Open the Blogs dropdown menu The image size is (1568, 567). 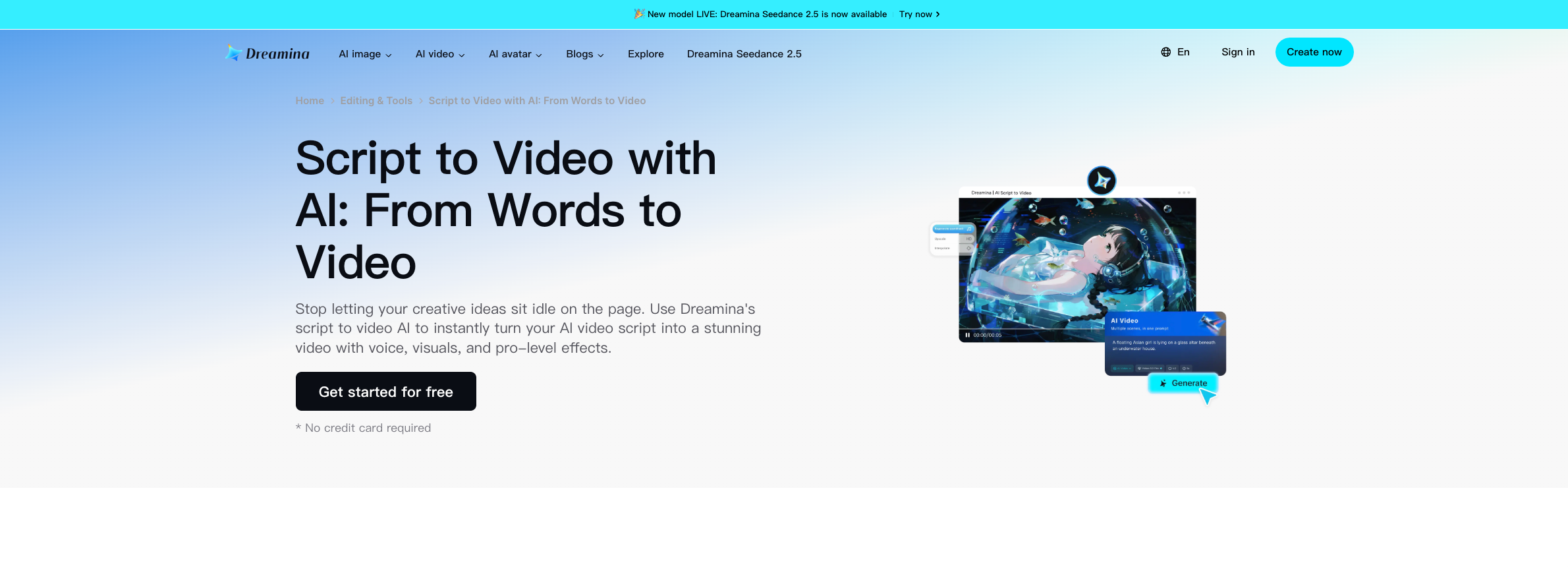coord(585,54)
